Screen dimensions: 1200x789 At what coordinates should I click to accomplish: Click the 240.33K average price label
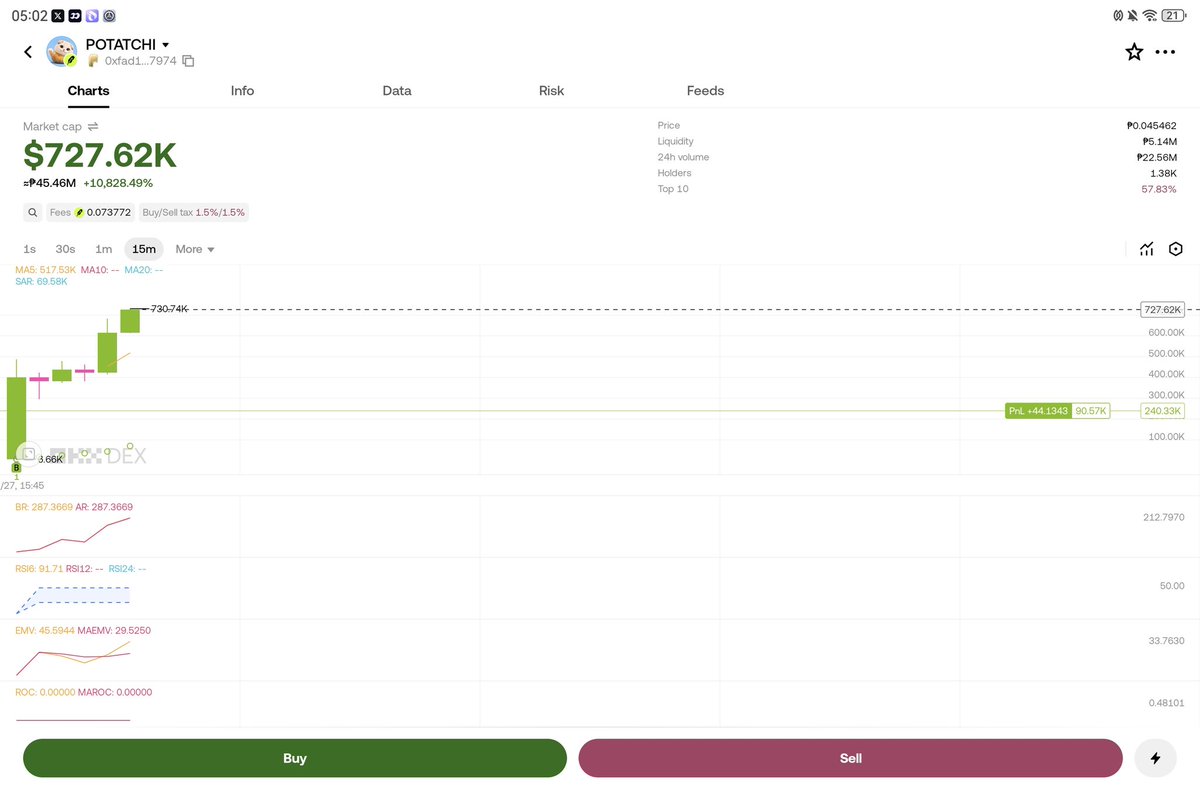[x=1163, y=411]
